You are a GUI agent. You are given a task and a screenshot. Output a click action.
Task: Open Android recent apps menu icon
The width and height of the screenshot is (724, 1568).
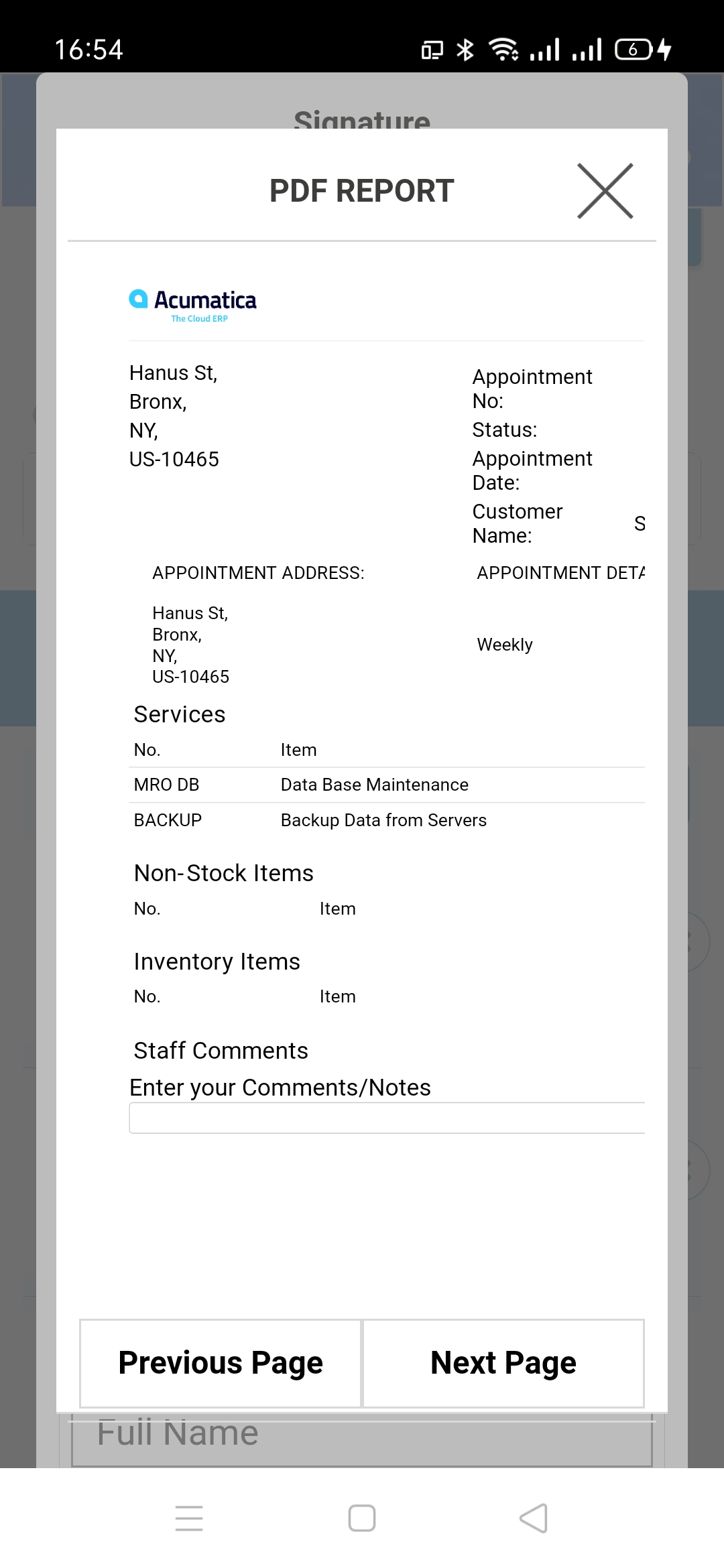click(x=189, y=1518)
